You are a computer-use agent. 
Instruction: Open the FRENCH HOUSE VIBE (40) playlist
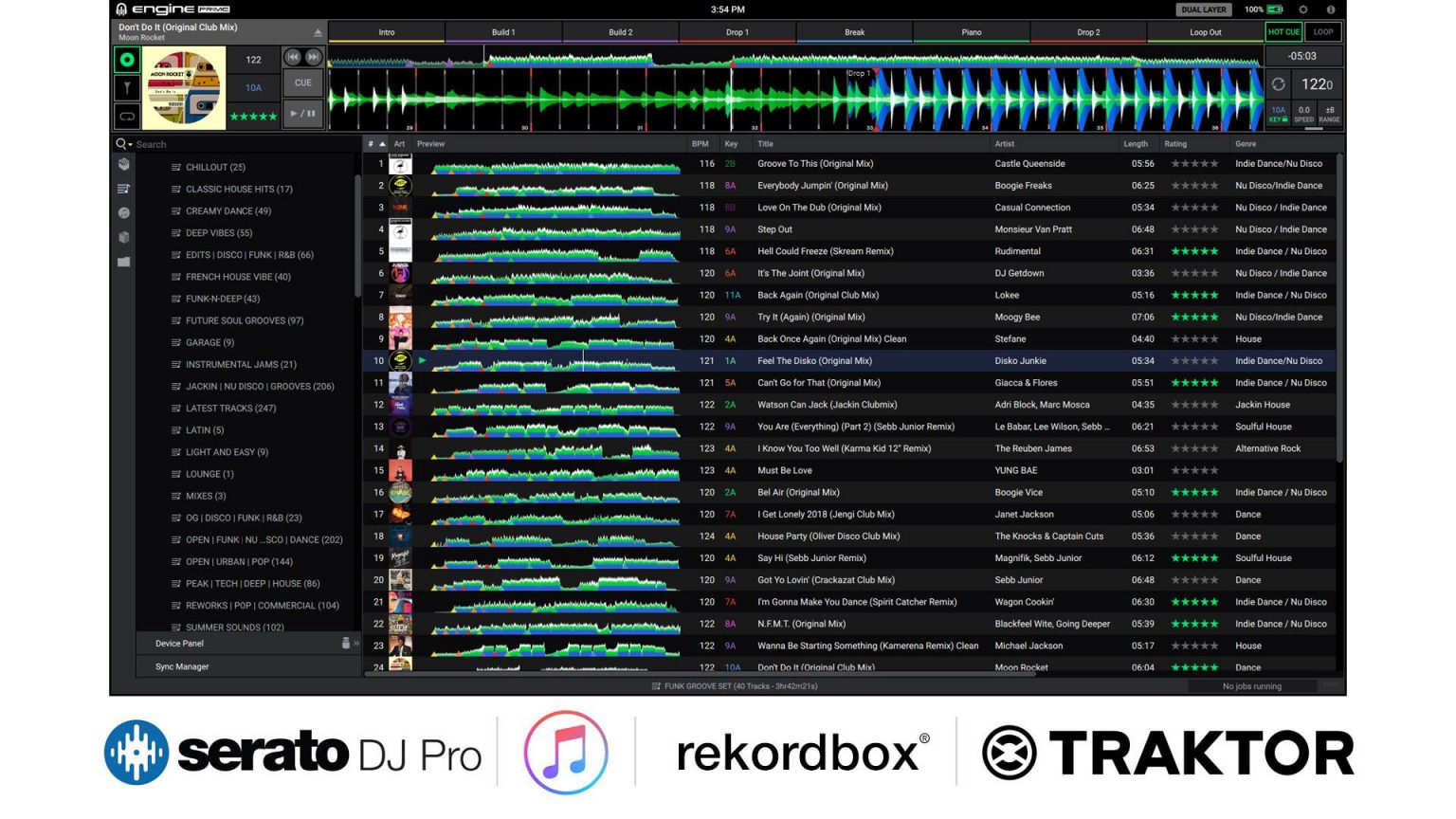tap(238, 277)
